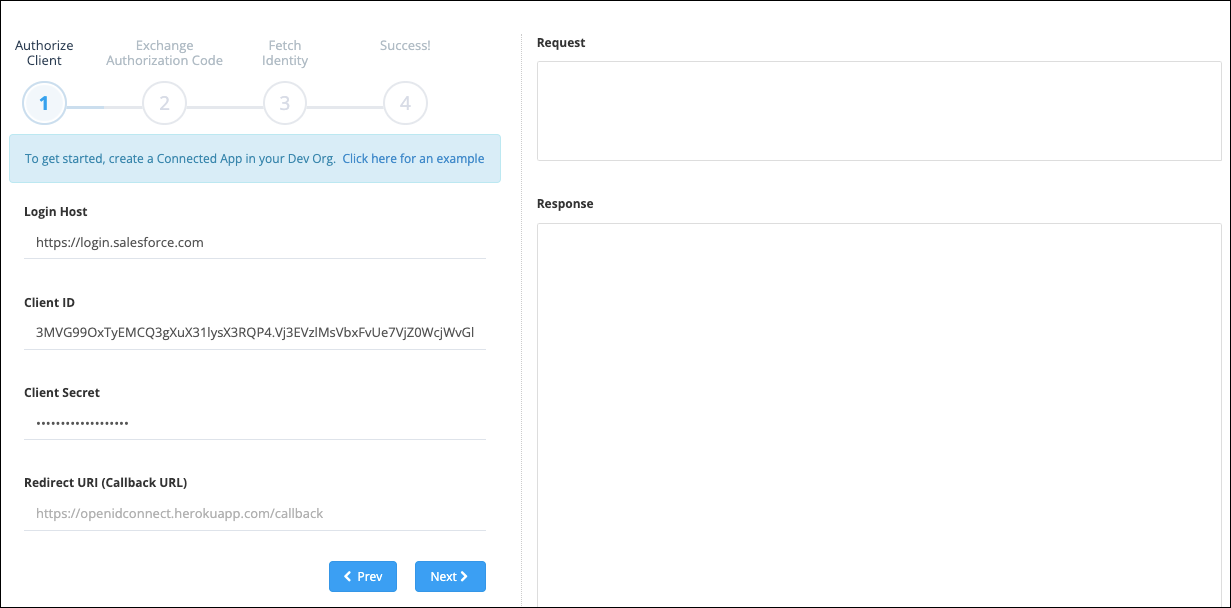This screenshot has width=1231, height=608.
Task: Click the Client Secret label
Action: [62, 393]
